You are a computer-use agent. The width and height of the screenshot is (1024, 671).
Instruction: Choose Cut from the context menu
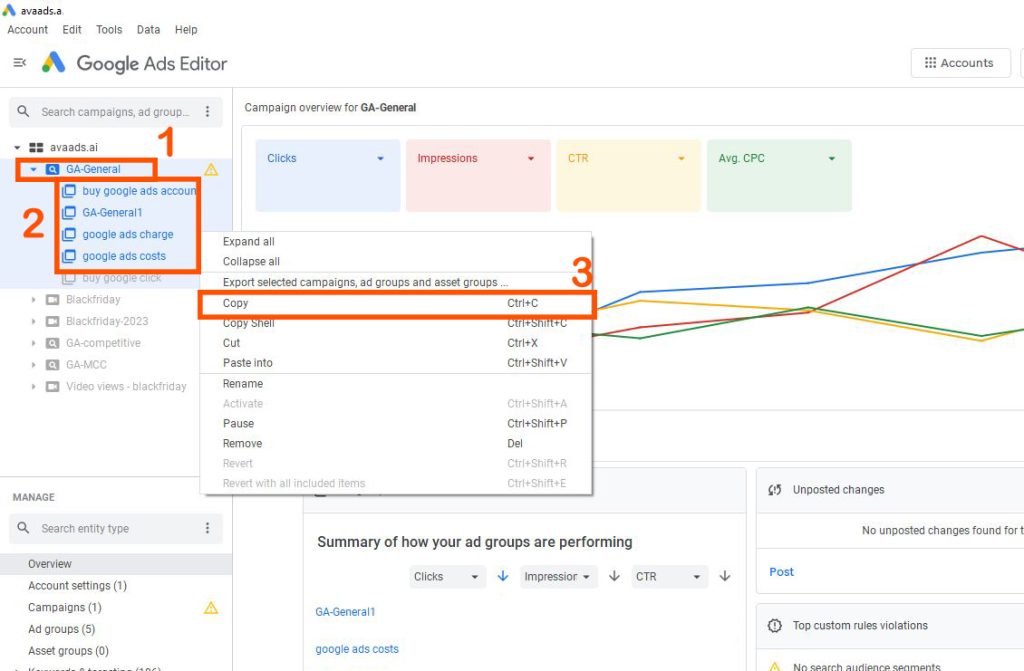pyautogui.click(x=396, y=343)
